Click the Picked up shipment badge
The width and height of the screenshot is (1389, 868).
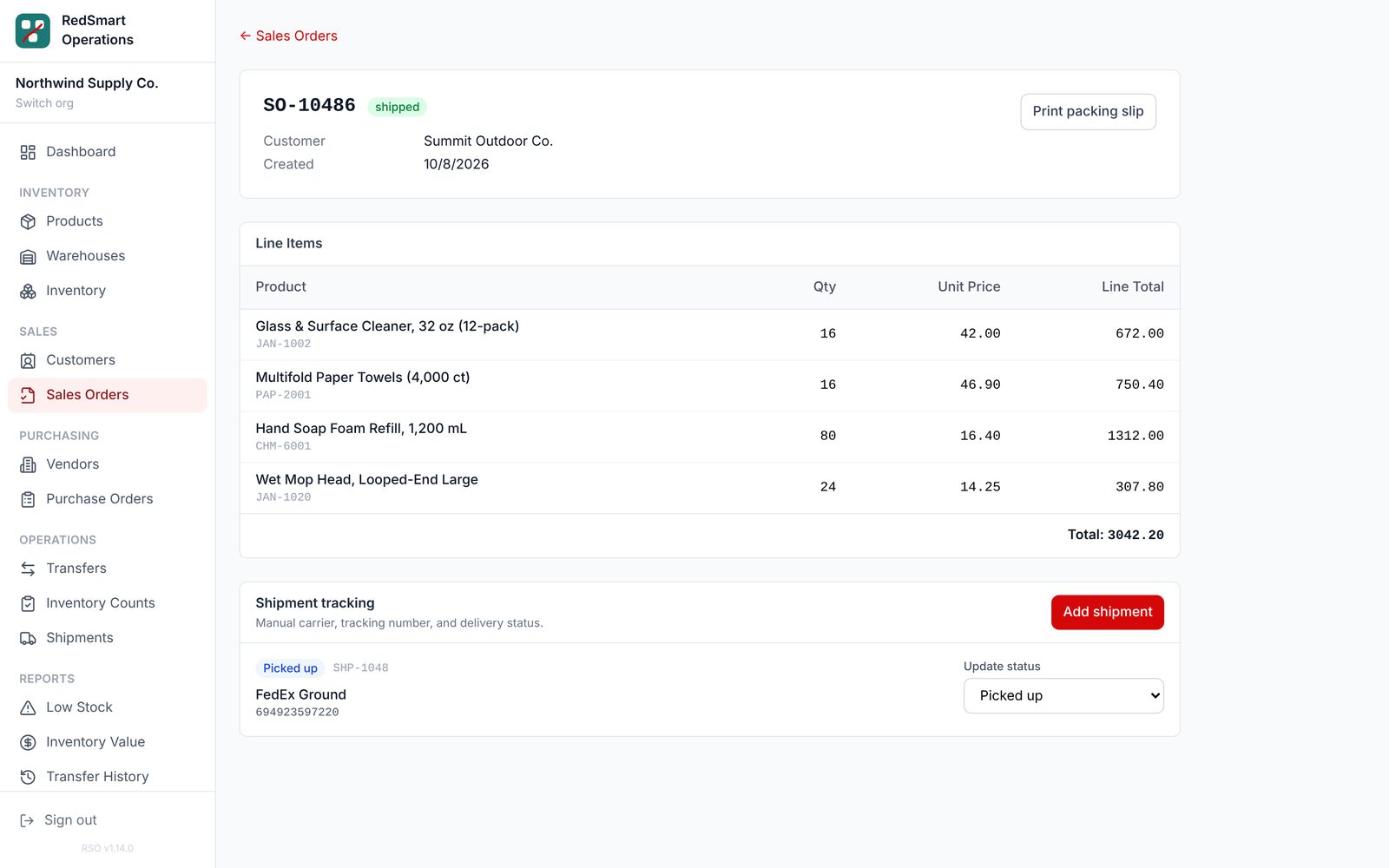(290, 667)
